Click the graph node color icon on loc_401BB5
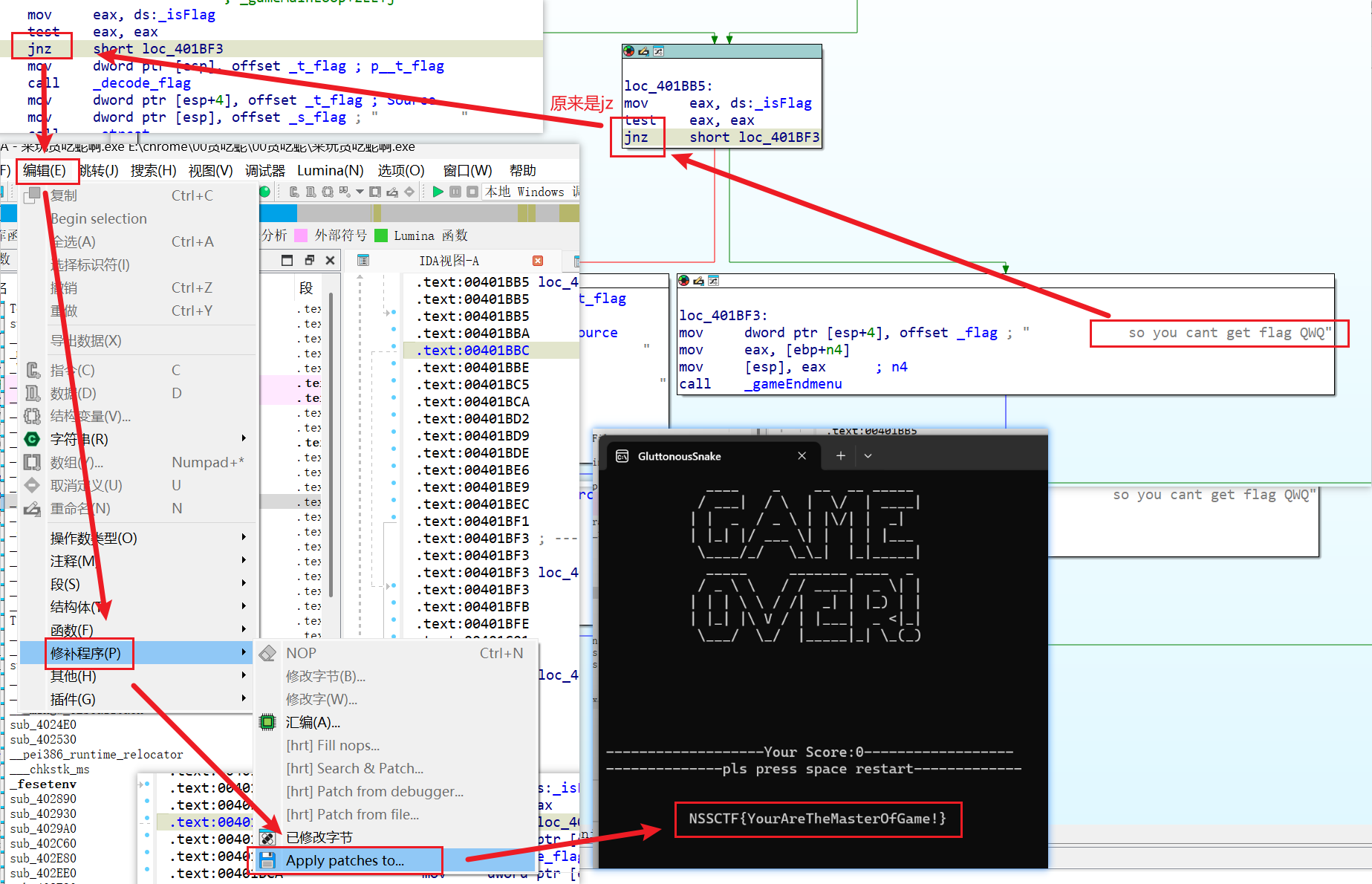1372x884 pixels. [x=629, y=51]
